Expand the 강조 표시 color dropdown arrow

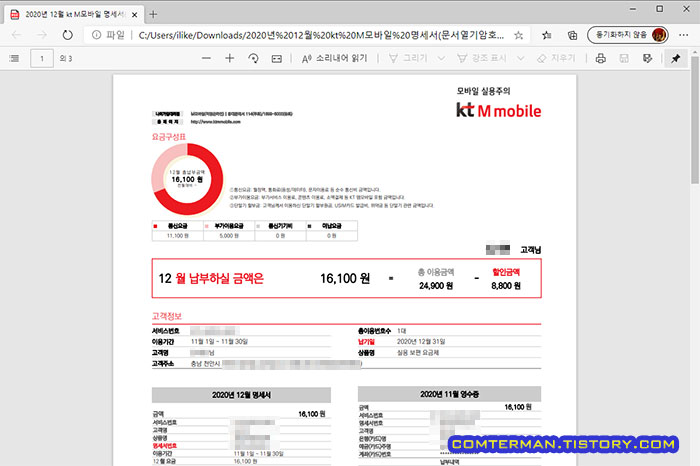521,58
